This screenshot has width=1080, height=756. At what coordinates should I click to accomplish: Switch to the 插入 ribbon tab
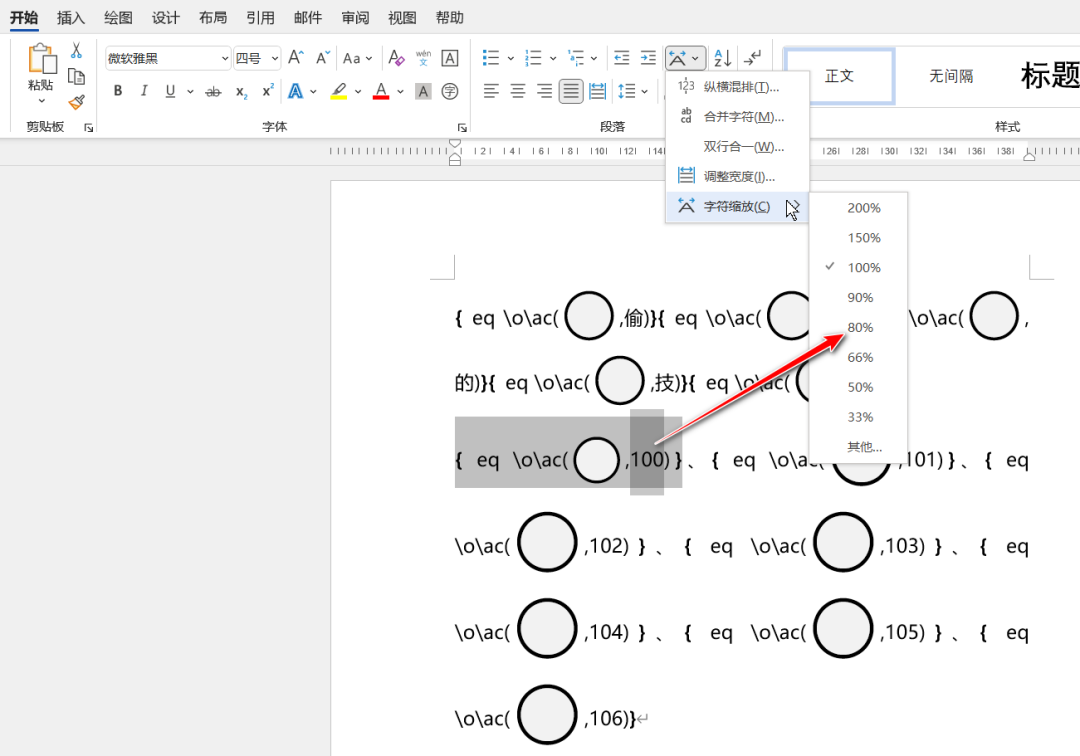71,17
